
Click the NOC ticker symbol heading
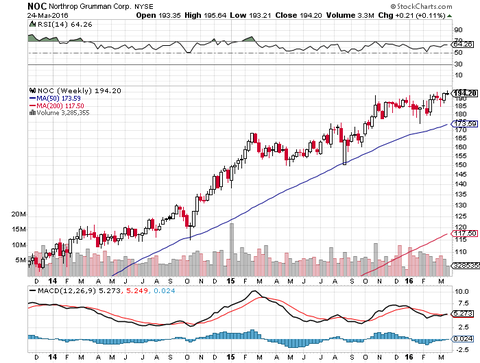click(37, 6)
